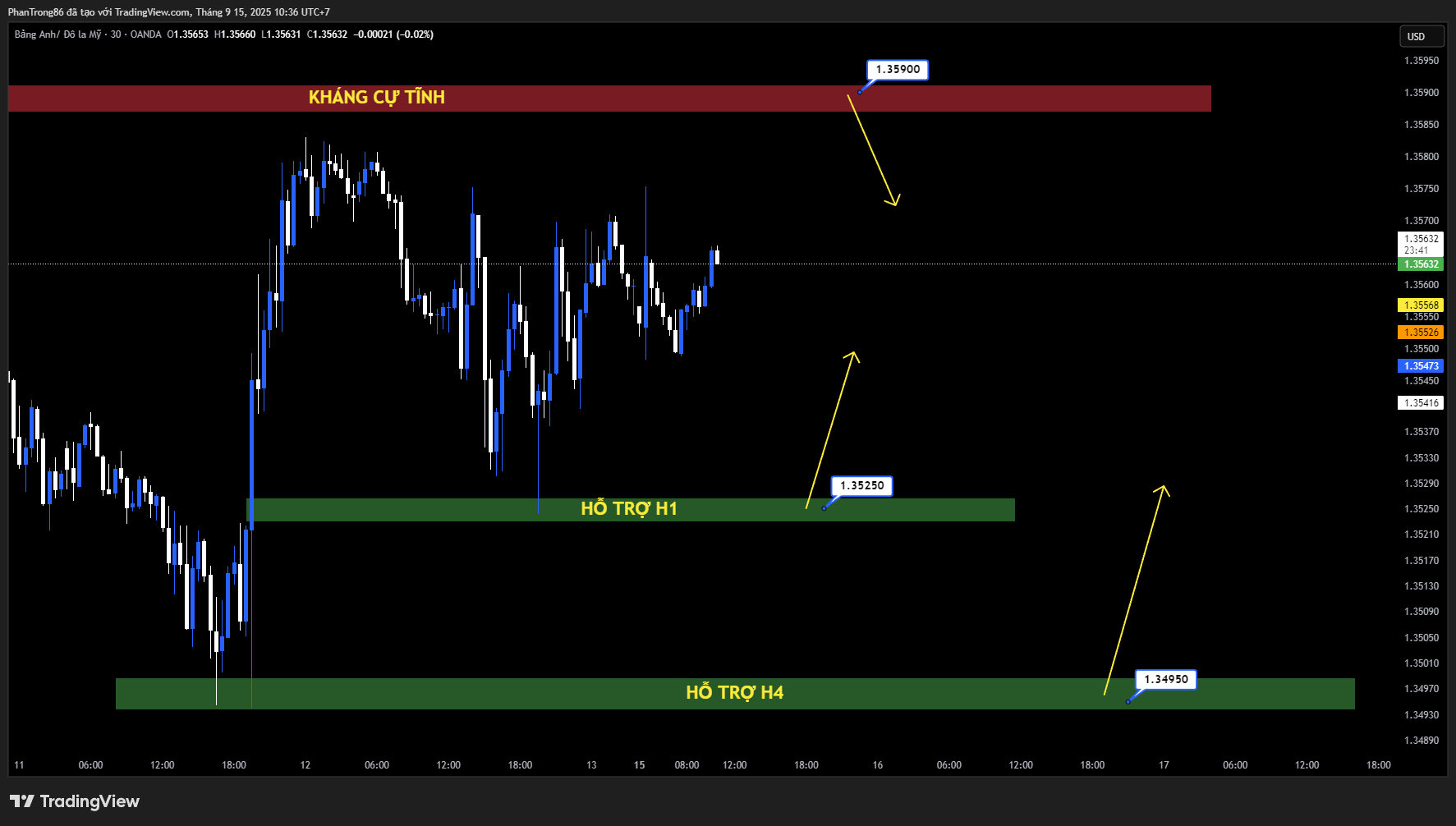Click the TradingView logo
Image resolution: width=1456 pixels, height=826 pixels.
[x=75, y=801]
